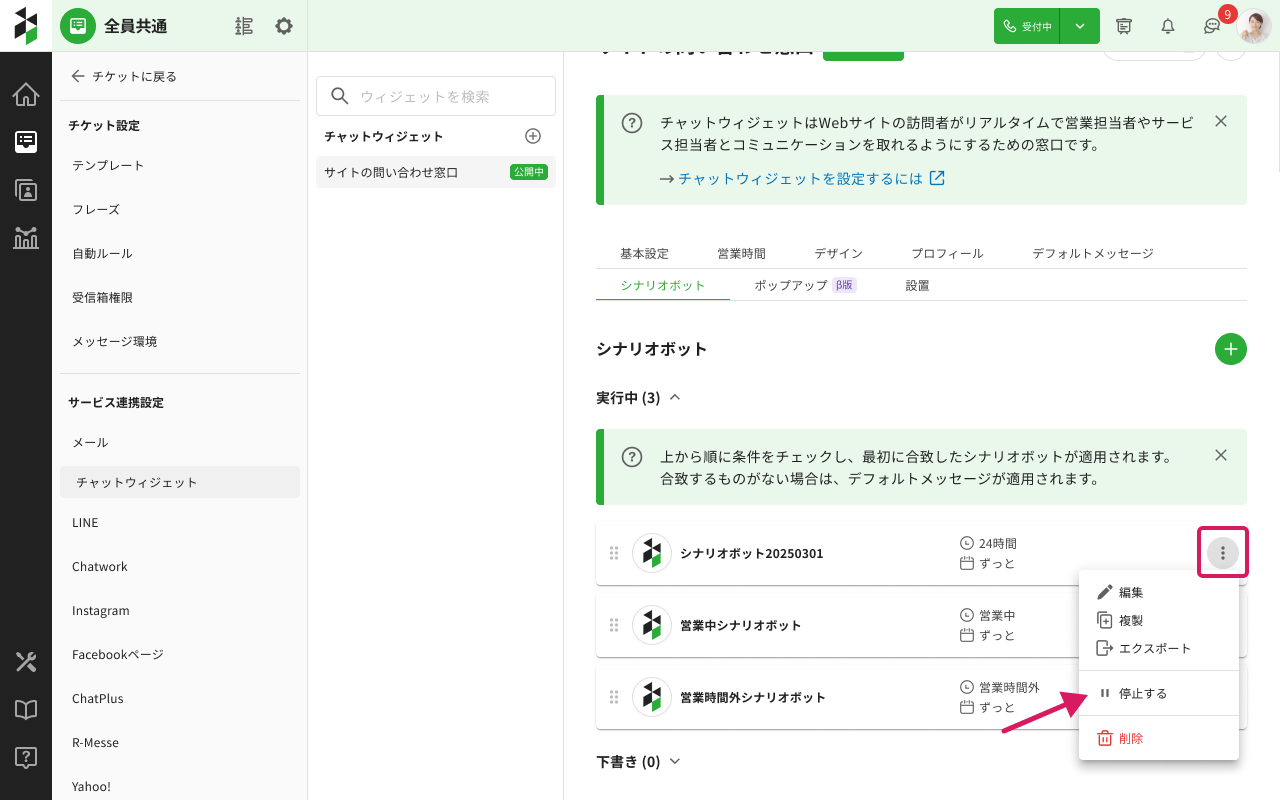
Task: Collapse the 実行中 (3) section
Action: 675,398
